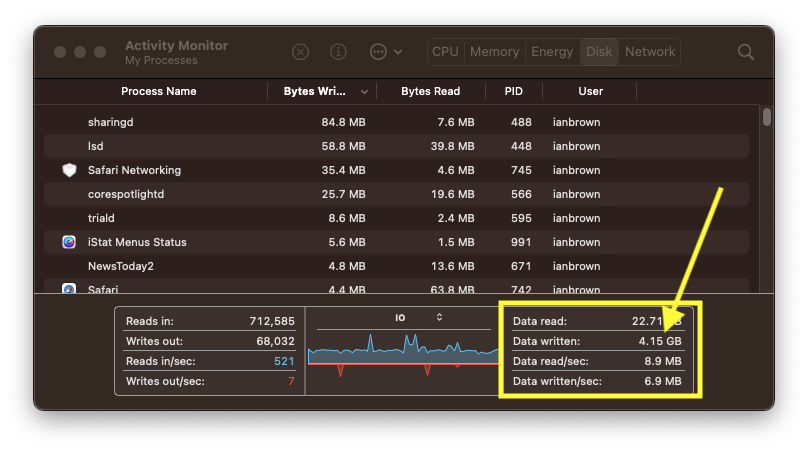Click the stop process icon

point(300,52)
